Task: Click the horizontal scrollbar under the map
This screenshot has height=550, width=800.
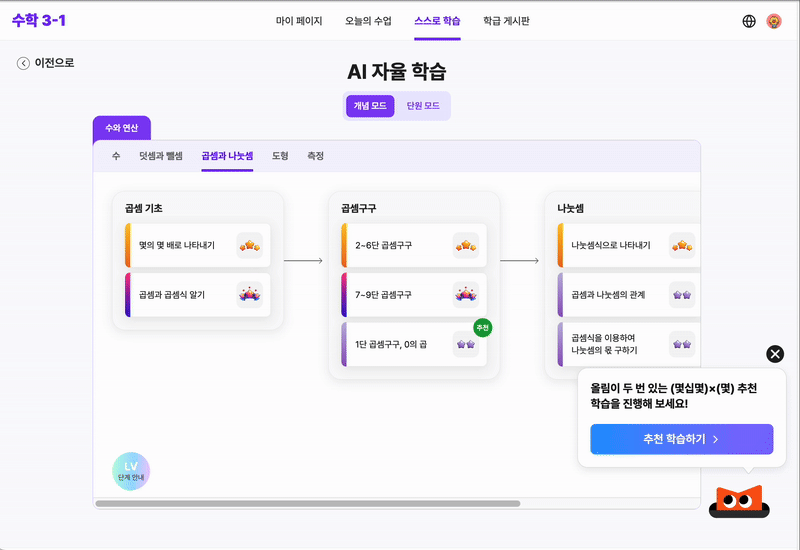Action: pyautogui.click(x=308, y=504)
